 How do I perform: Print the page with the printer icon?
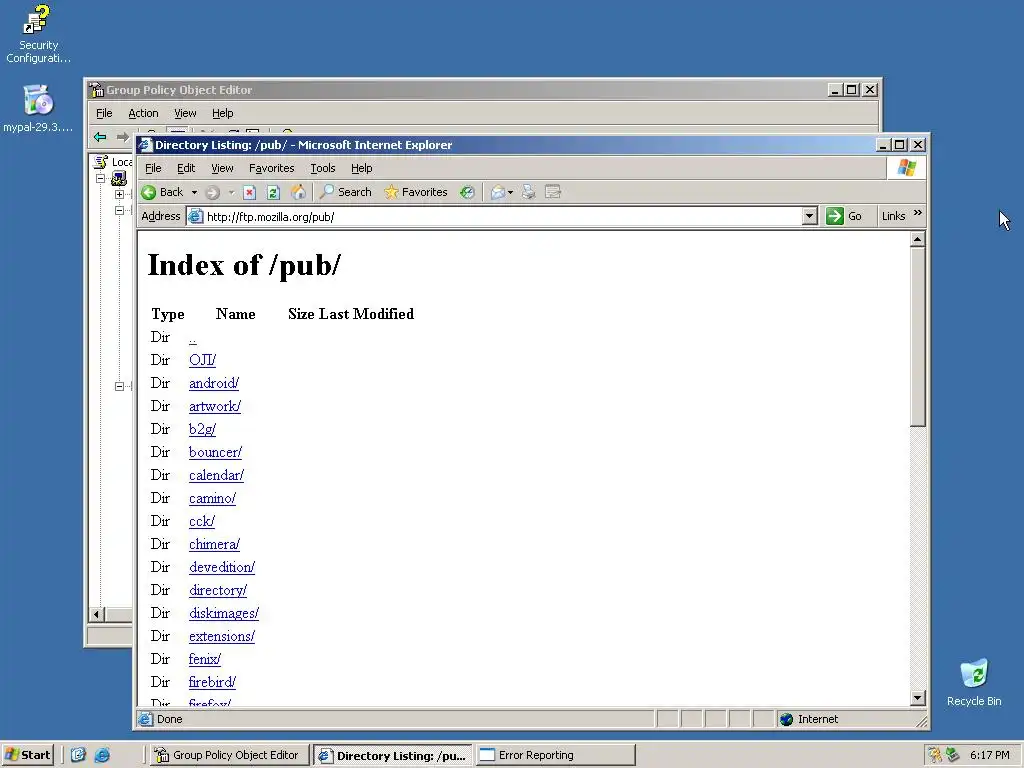pyautogui.click(x=528, y=192)
